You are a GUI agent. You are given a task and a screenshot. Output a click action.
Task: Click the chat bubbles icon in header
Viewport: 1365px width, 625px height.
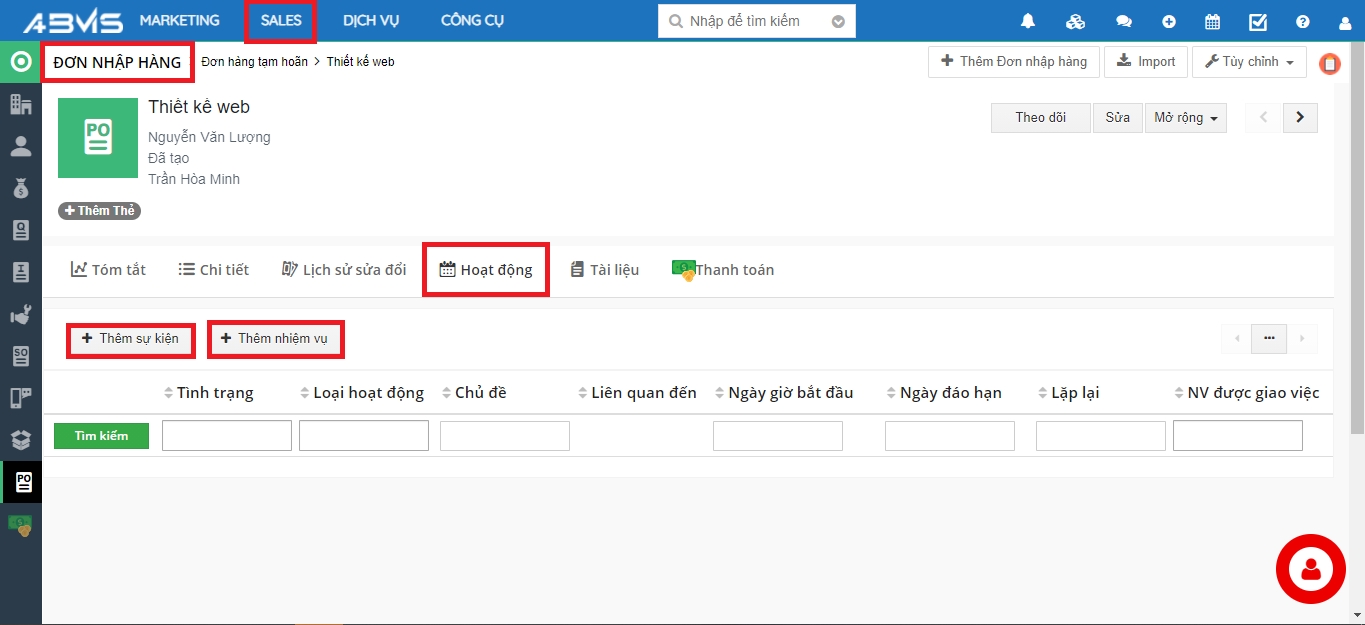click(1124, 21)
